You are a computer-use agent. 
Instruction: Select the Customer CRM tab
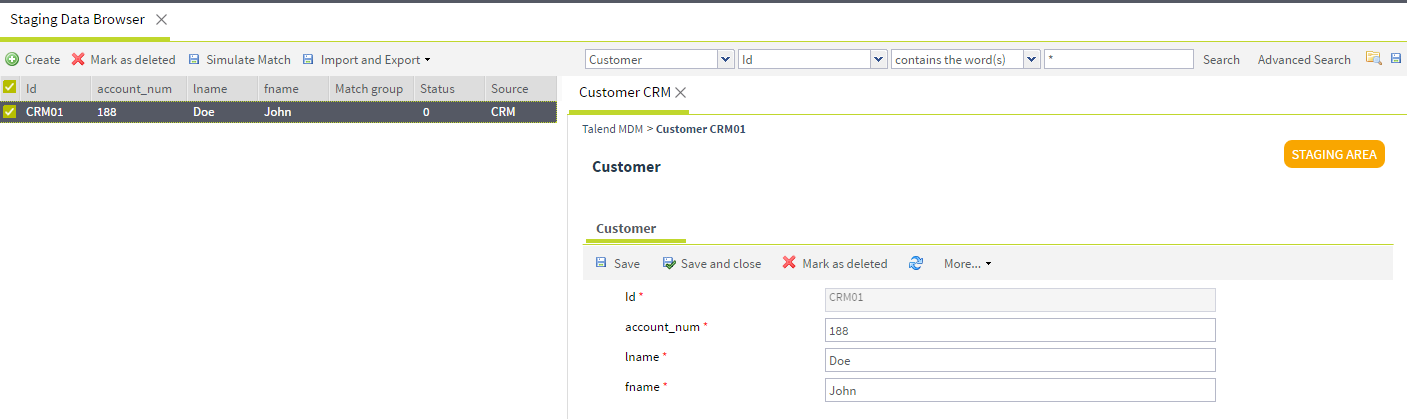click(624, 92)
